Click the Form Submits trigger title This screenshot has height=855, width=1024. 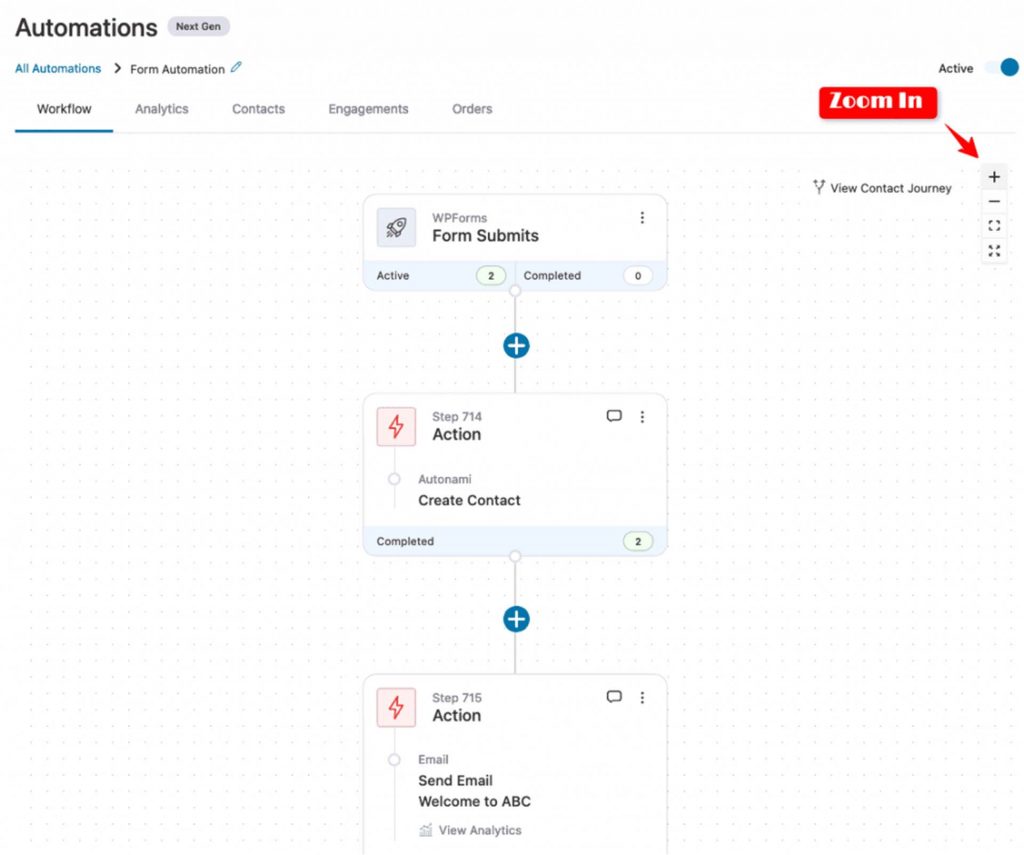tap(485, 236)
